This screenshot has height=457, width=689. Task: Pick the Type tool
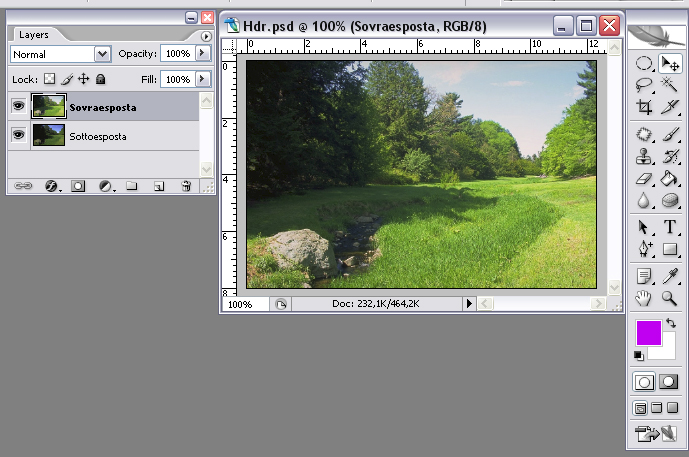[670, 227]
